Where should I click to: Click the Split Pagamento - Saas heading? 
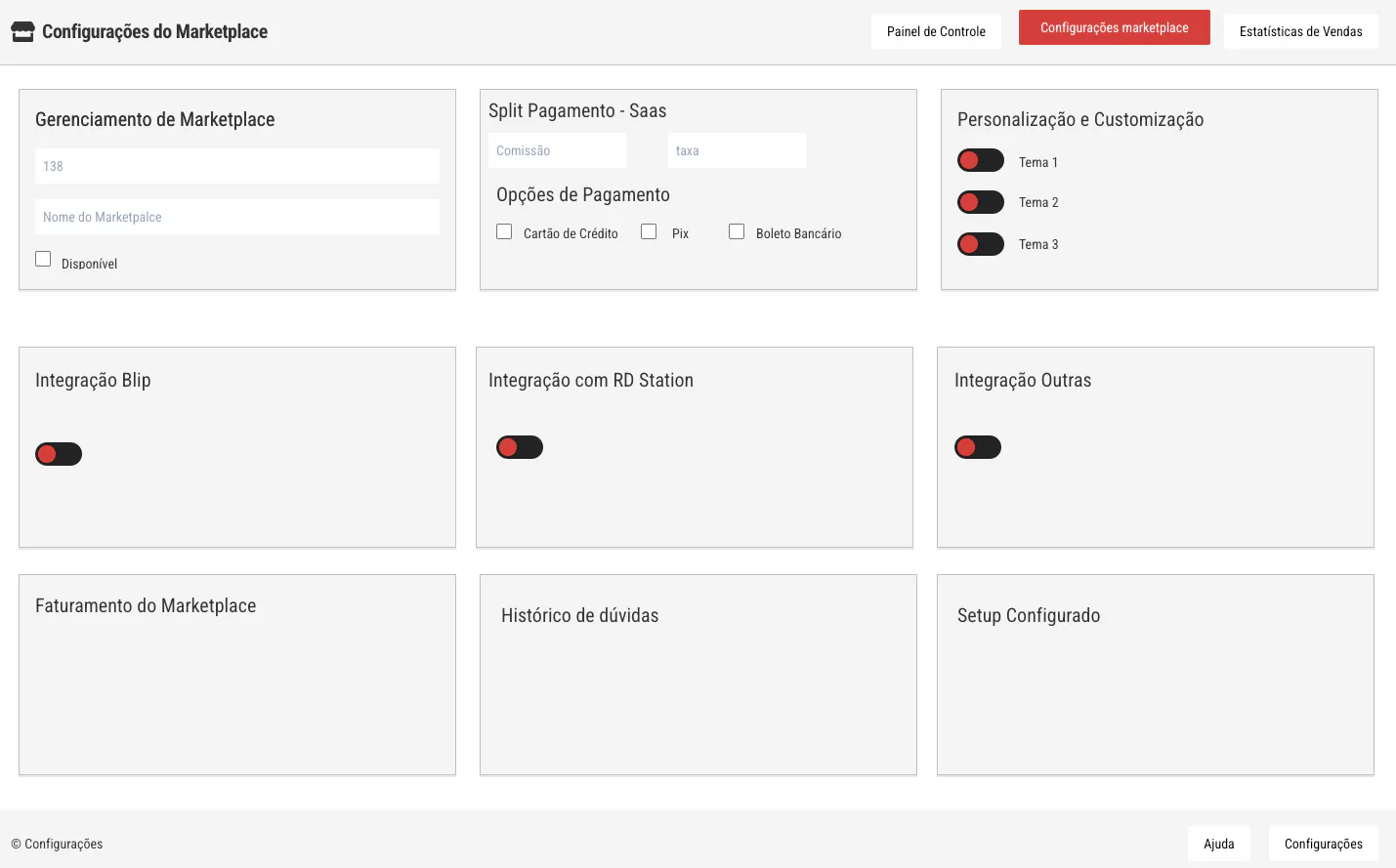point(577,110)
